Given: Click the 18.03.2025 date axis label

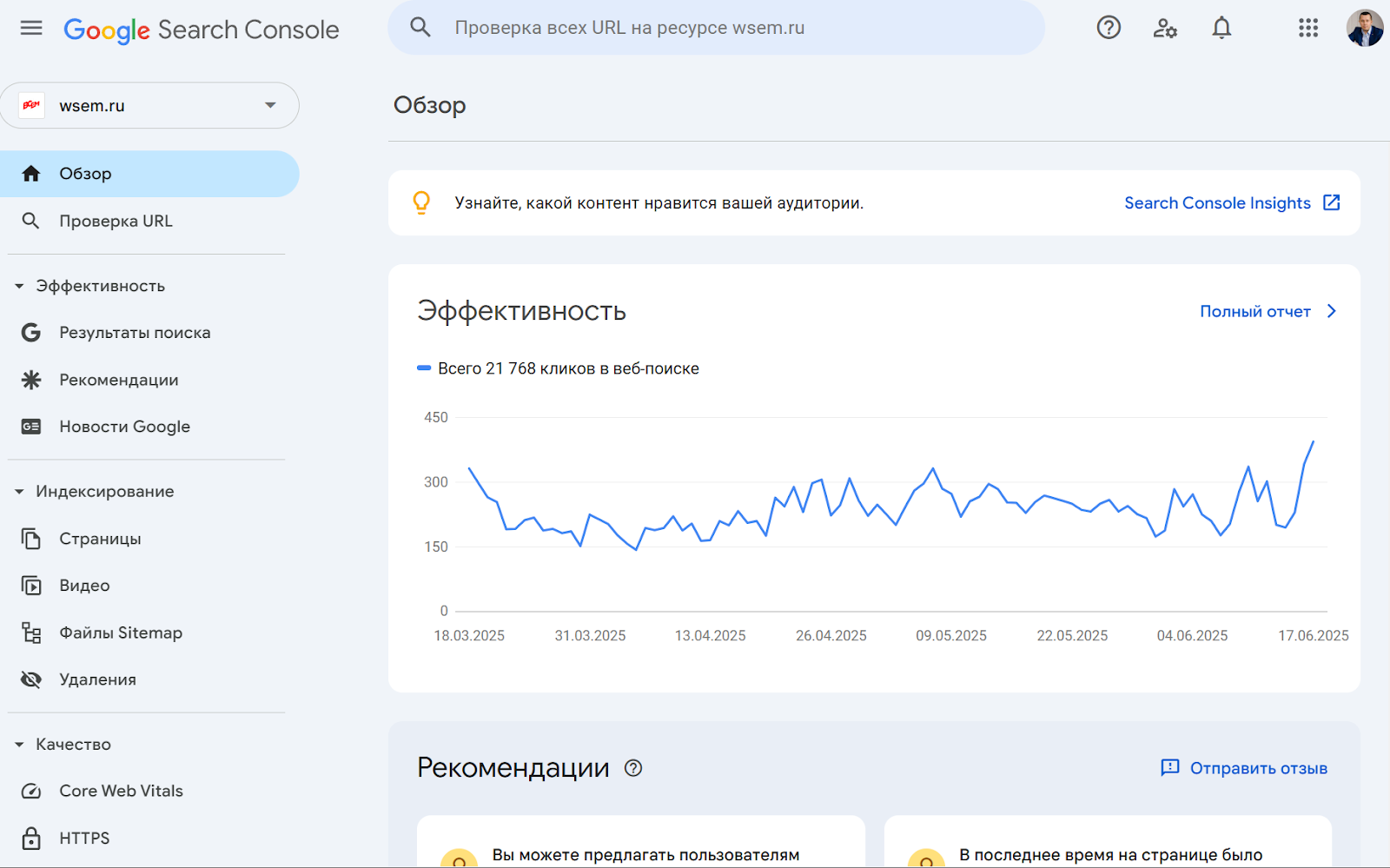Looking at the screenshot, I should click(469, 636).
